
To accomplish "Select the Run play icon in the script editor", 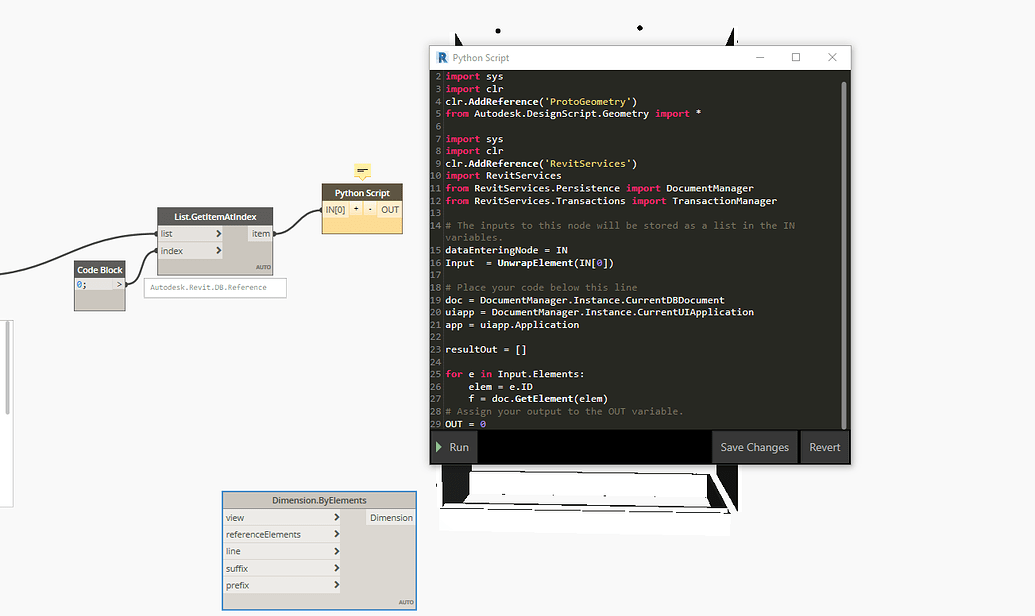I will (x=437, y=447).
